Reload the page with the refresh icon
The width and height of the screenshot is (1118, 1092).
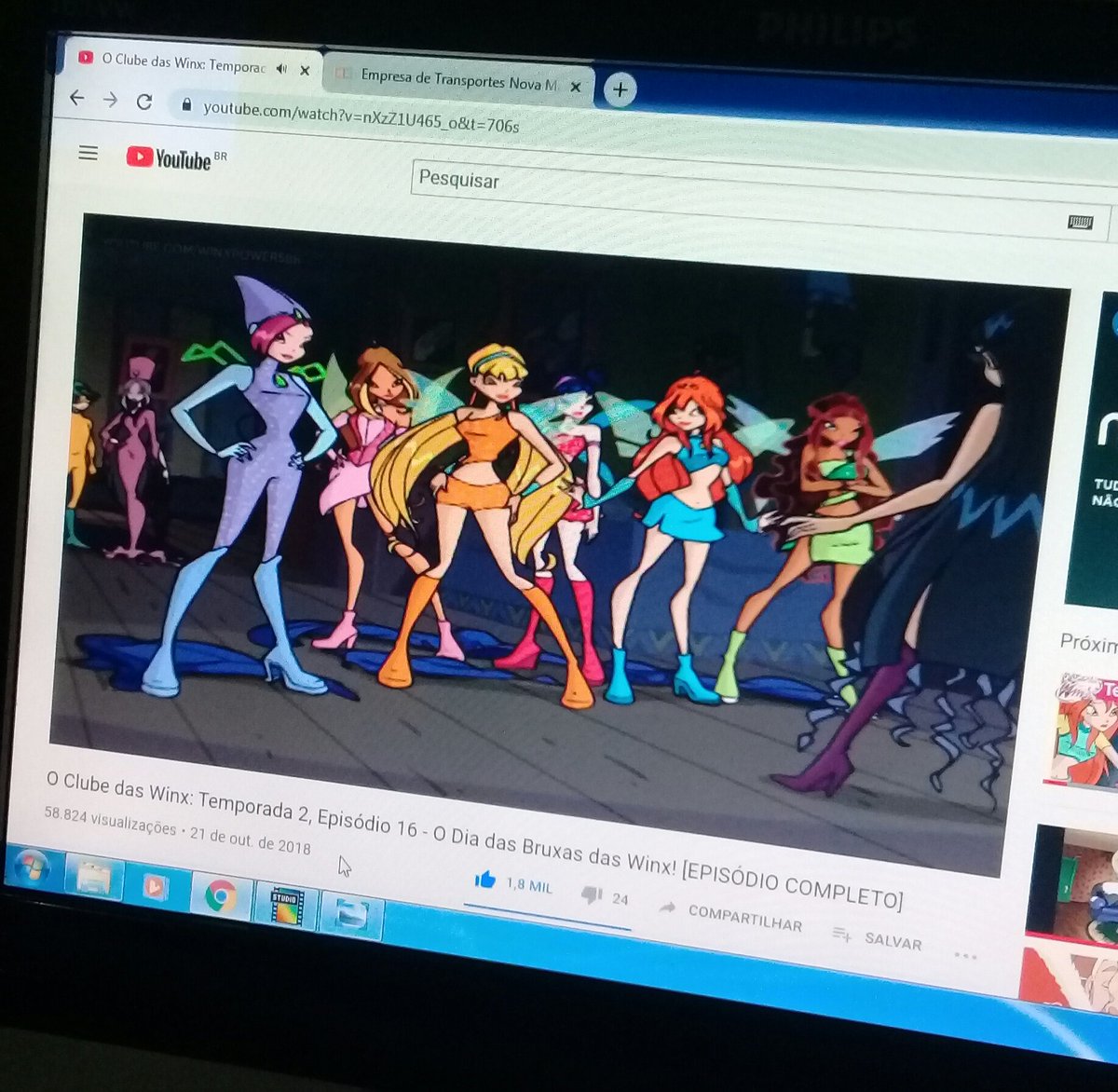(144, 102)
